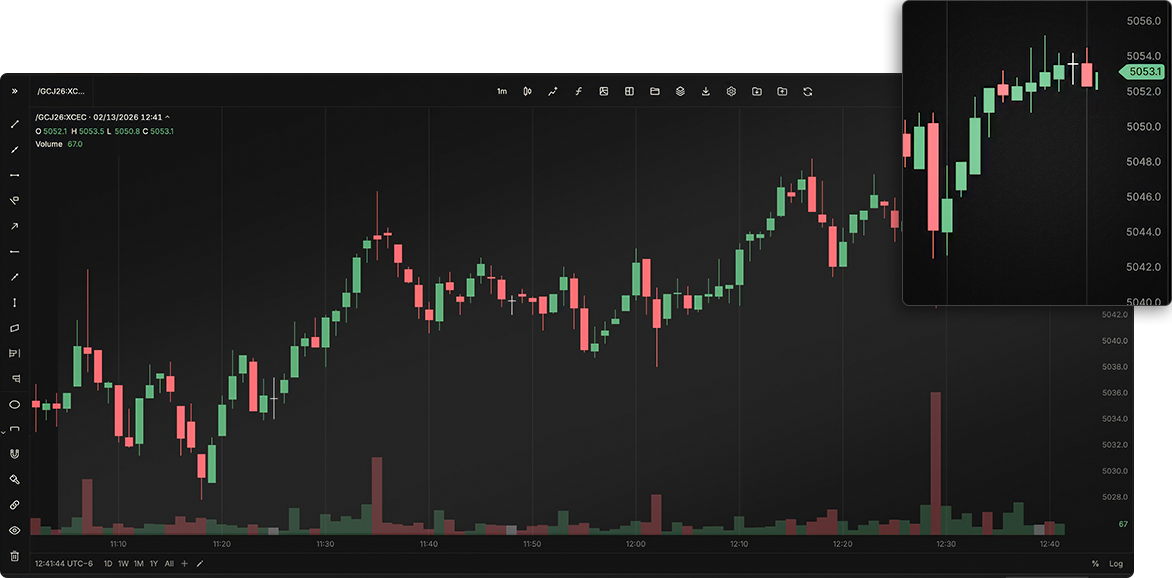Screen dimensions: 1172x578
Task: Click the 5053.1 price label on the scale
Action: tap(1143, 72)
